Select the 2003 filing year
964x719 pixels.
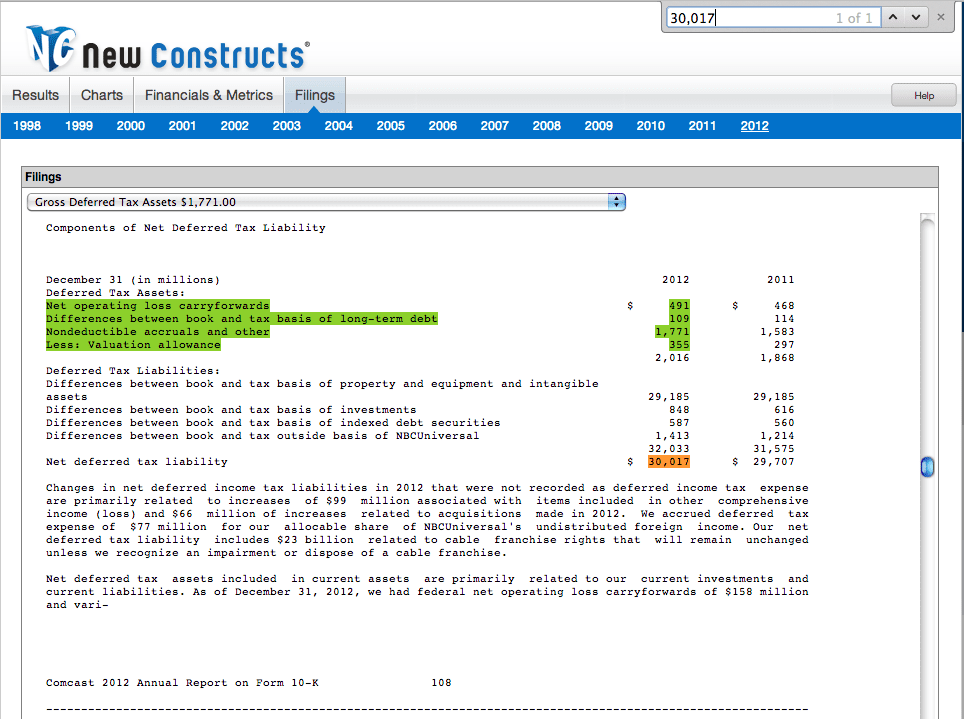click(286, 126)
